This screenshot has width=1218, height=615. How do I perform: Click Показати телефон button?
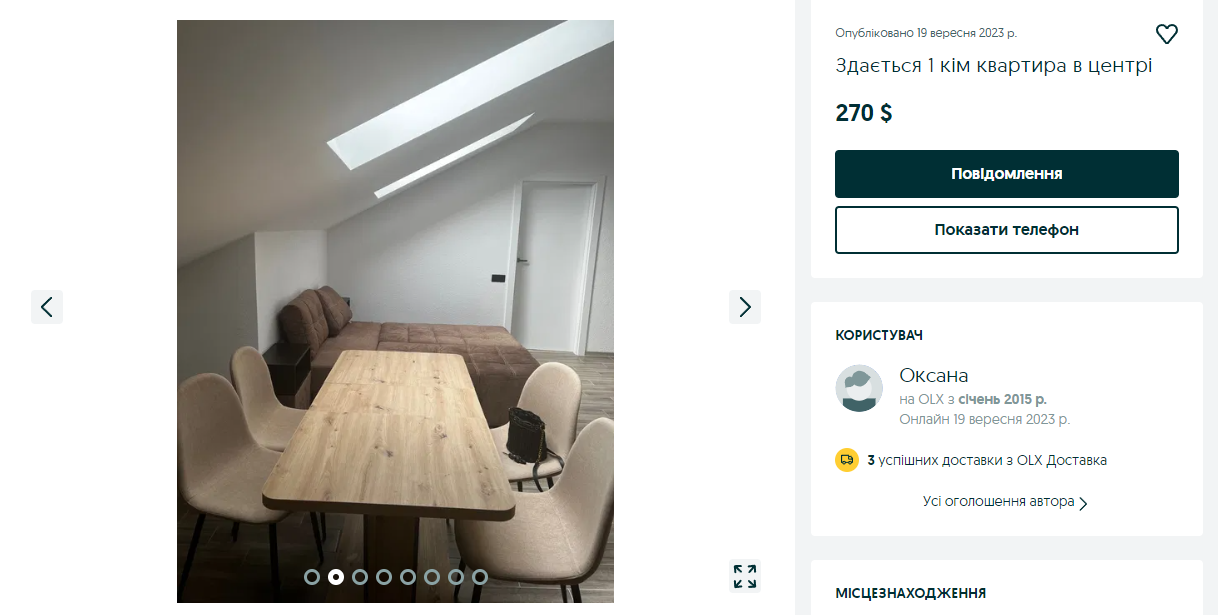tap(1007, 230)
